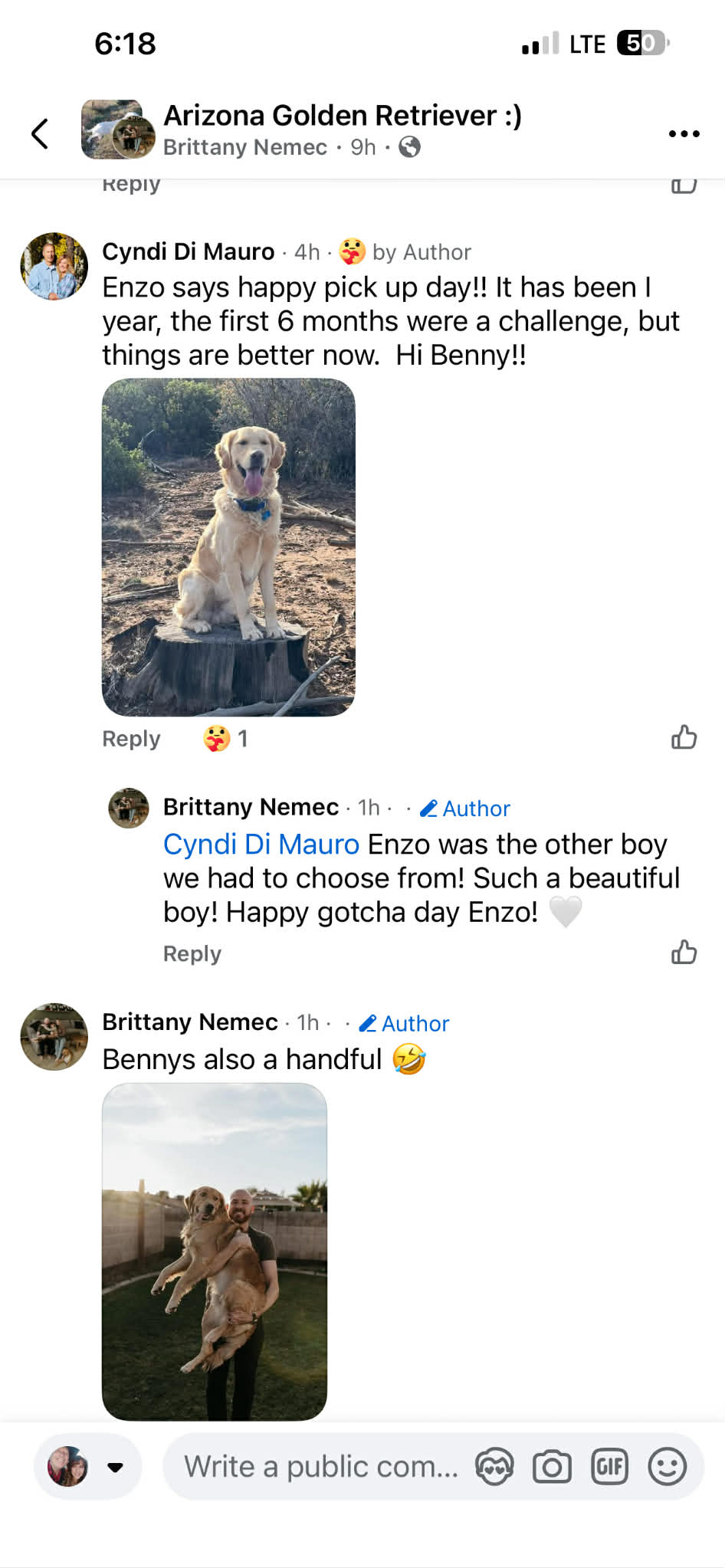This screenshot has height=1568, width=725.
Task: Tap the camera icon to attach photo
Action: coord(552,1467)
